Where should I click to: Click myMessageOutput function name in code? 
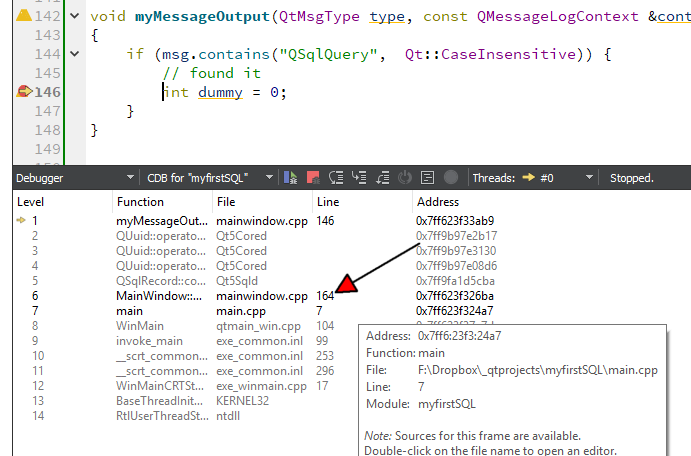coord(202,16)
